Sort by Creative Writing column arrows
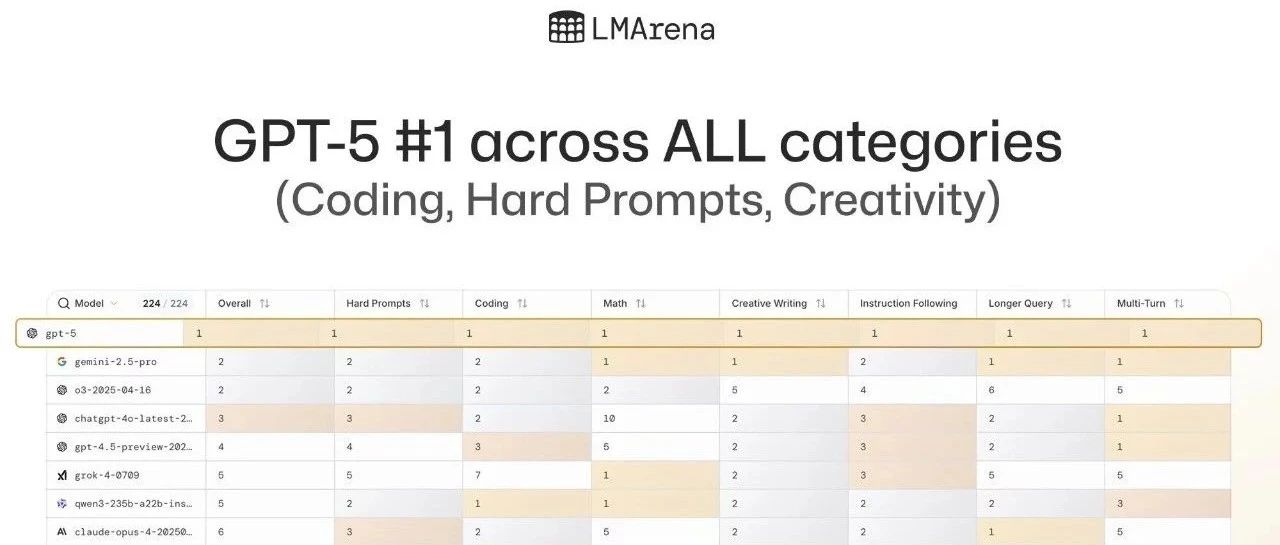 (821, 303)
